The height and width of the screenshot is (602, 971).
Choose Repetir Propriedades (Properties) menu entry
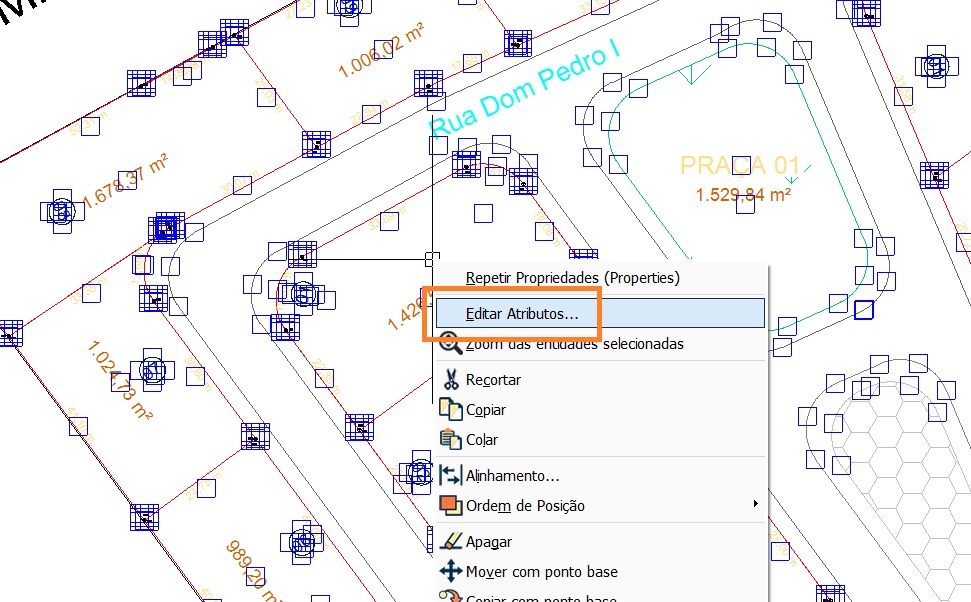(x=572, y=277)
